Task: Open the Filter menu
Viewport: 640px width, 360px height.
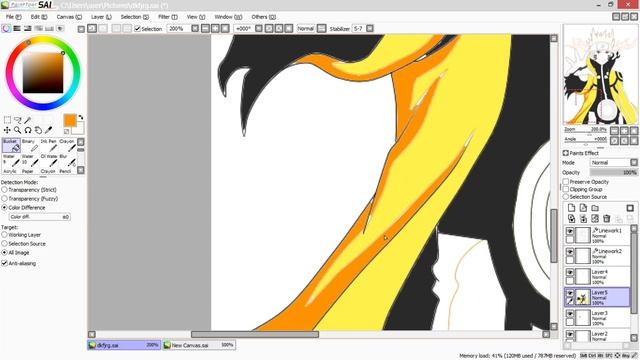Action: coord(168,17)
